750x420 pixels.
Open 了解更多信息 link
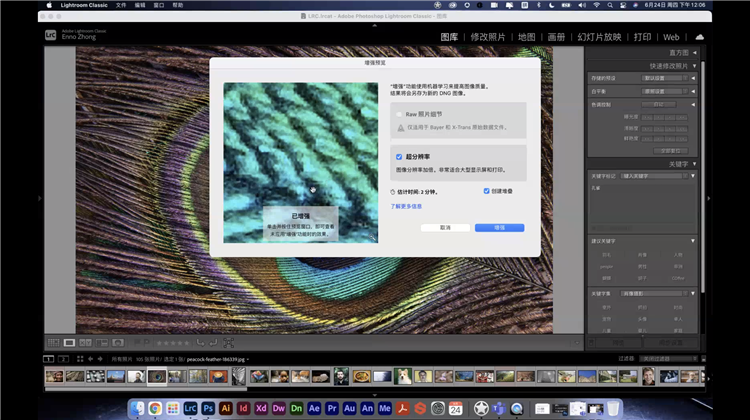click(x=406, y=207)
